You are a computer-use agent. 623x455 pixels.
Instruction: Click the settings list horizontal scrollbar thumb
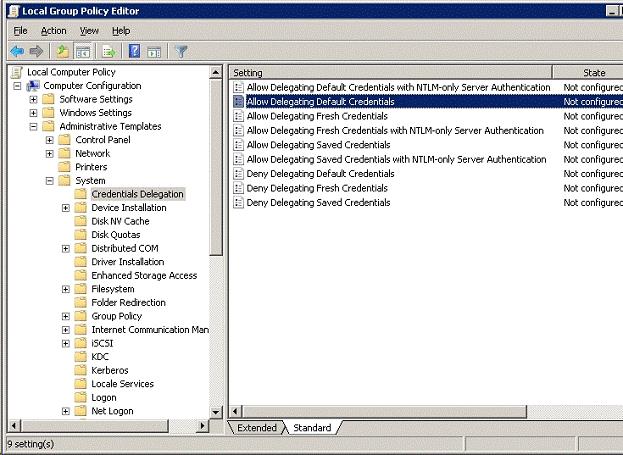(384, 412)
